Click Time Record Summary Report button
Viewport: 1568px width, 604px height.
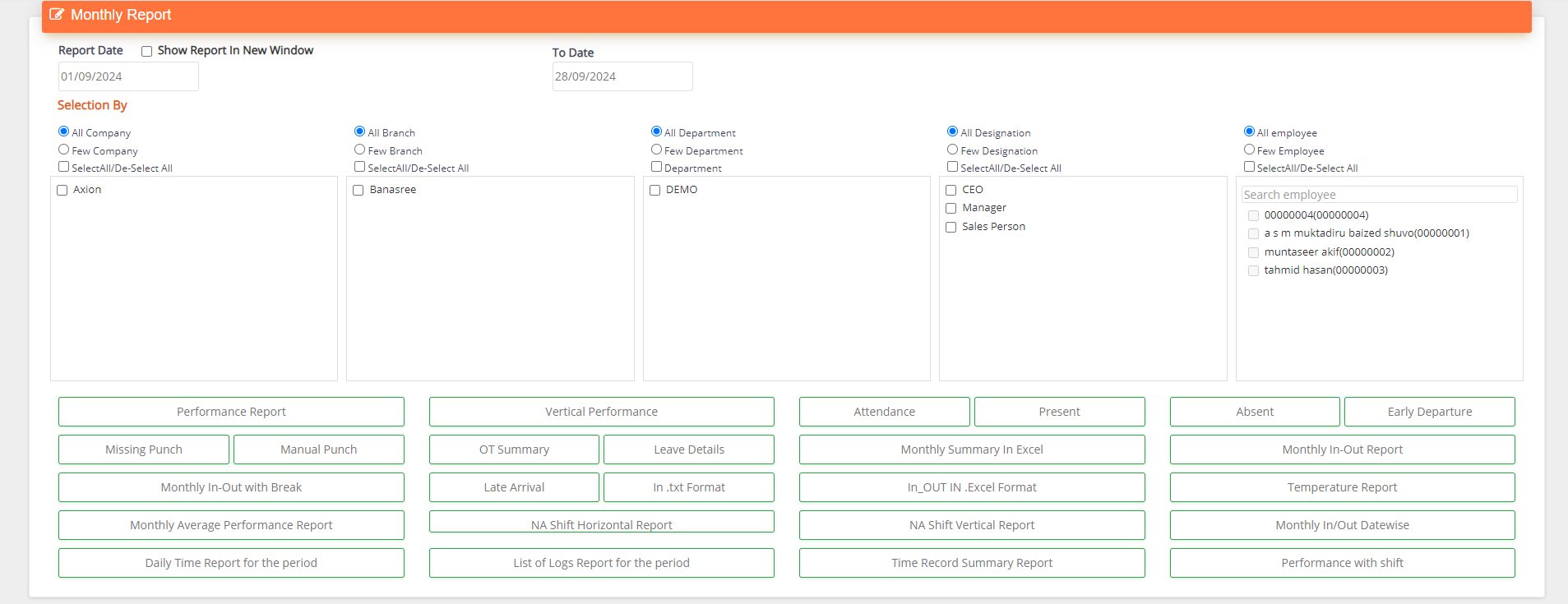(x=971, y=563)
